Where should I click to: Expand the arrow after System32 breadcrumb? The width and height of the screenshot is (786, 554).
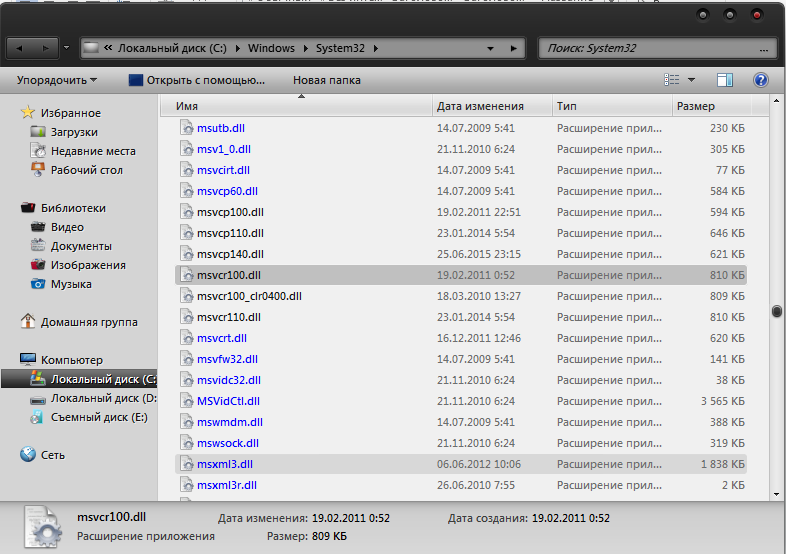(376, 49)
